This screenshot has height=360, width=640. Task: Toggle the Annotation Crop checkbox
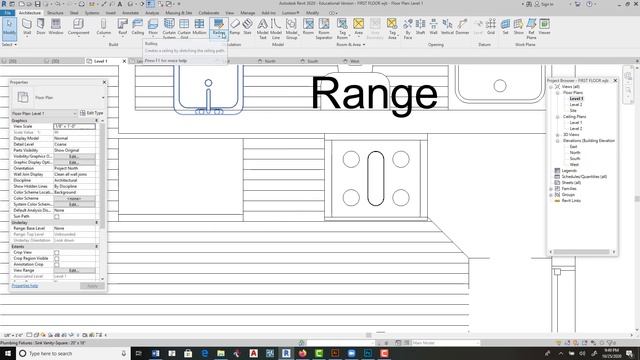(x=57, y=264)
